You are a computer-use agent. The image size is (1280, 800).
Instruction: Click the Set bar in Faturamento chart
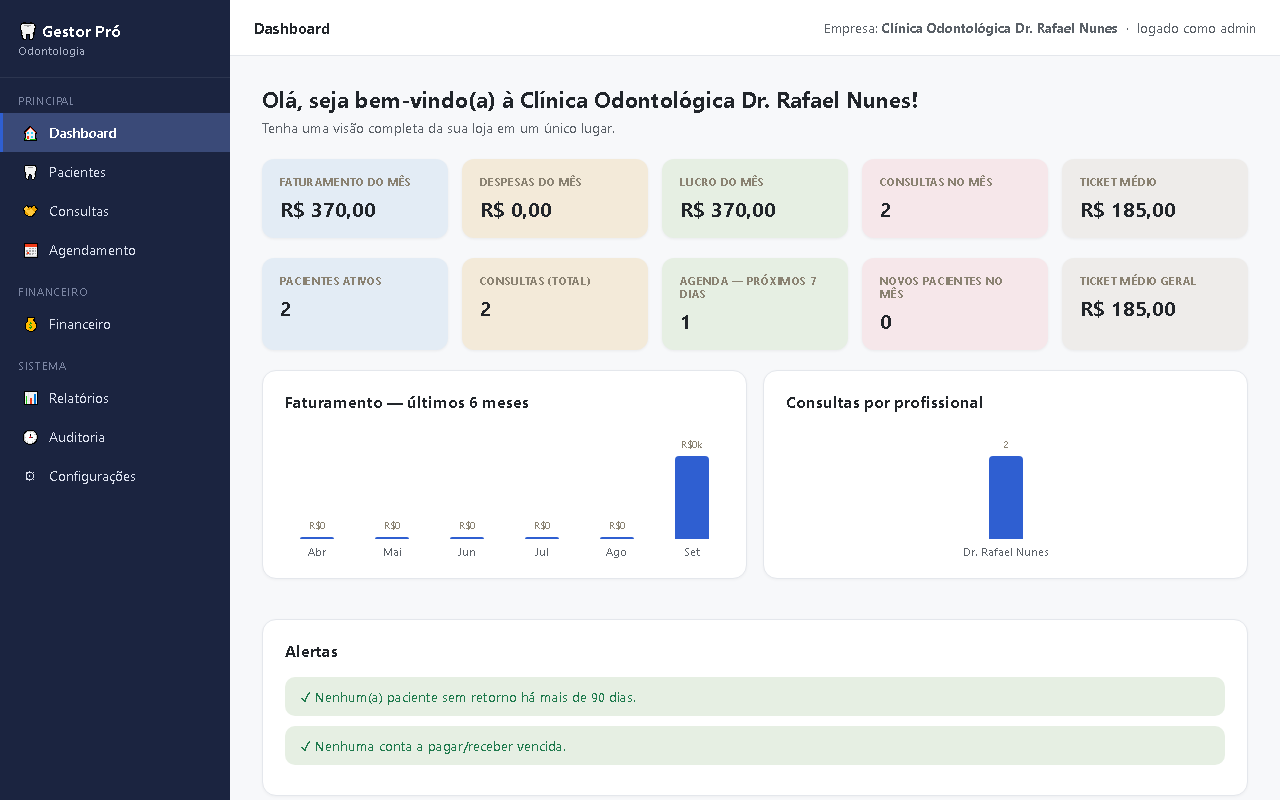(x=692, y=497)
